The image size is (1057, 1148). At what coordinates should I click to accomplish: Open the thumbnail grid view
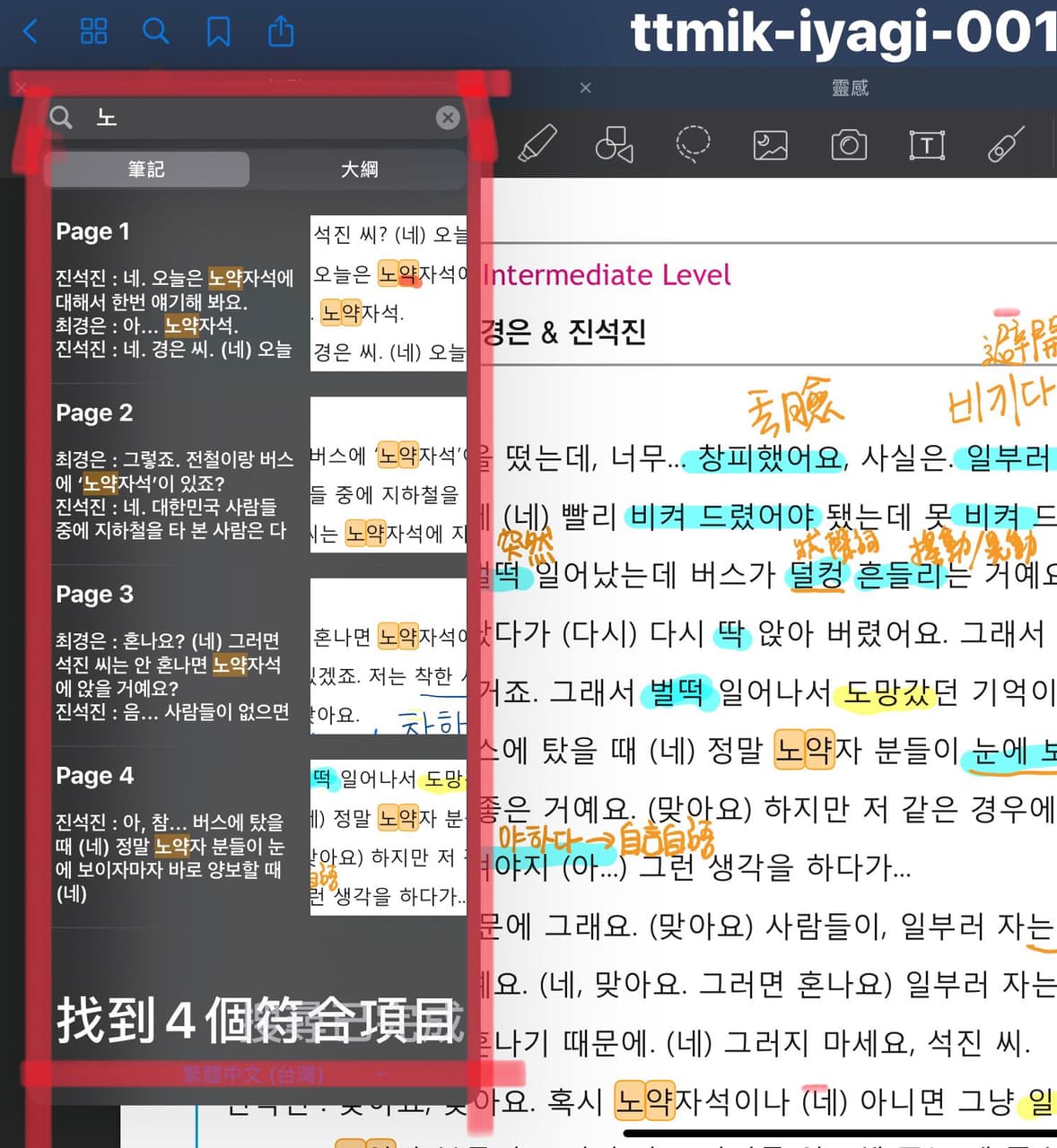93,31
